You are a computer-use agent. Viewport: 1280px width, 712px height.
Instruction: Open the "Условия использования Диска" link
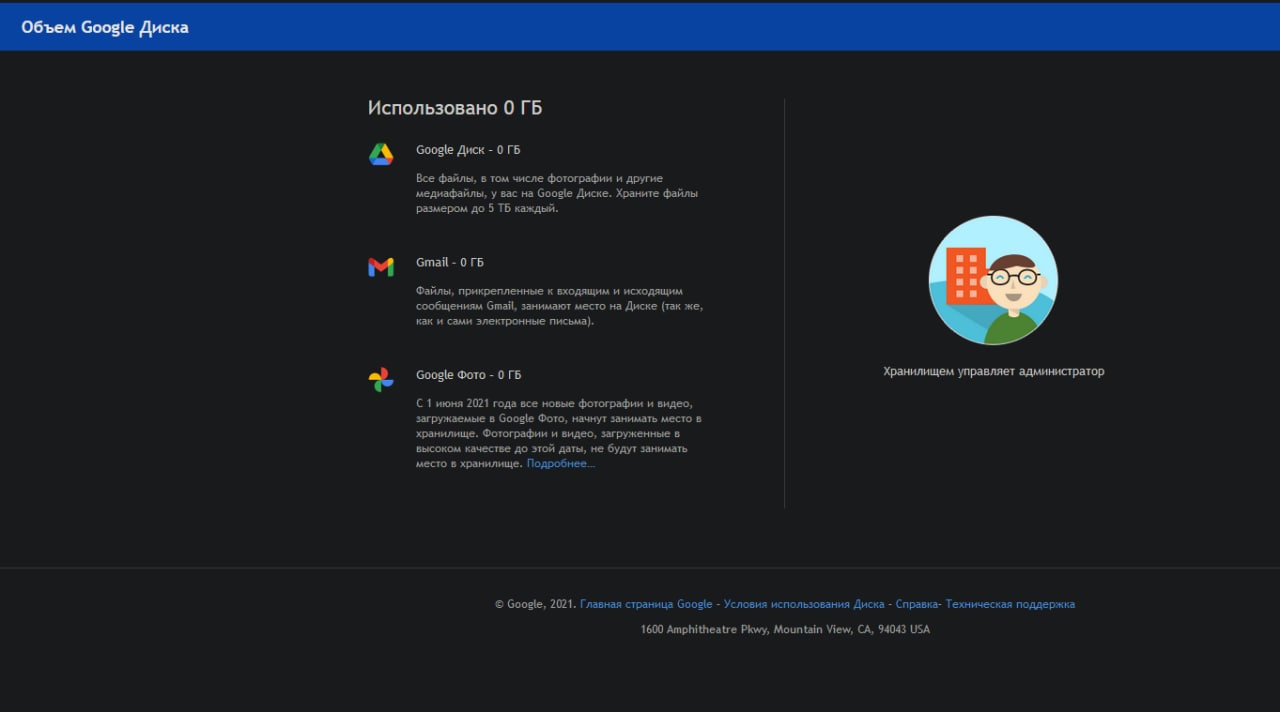(804, 604)
